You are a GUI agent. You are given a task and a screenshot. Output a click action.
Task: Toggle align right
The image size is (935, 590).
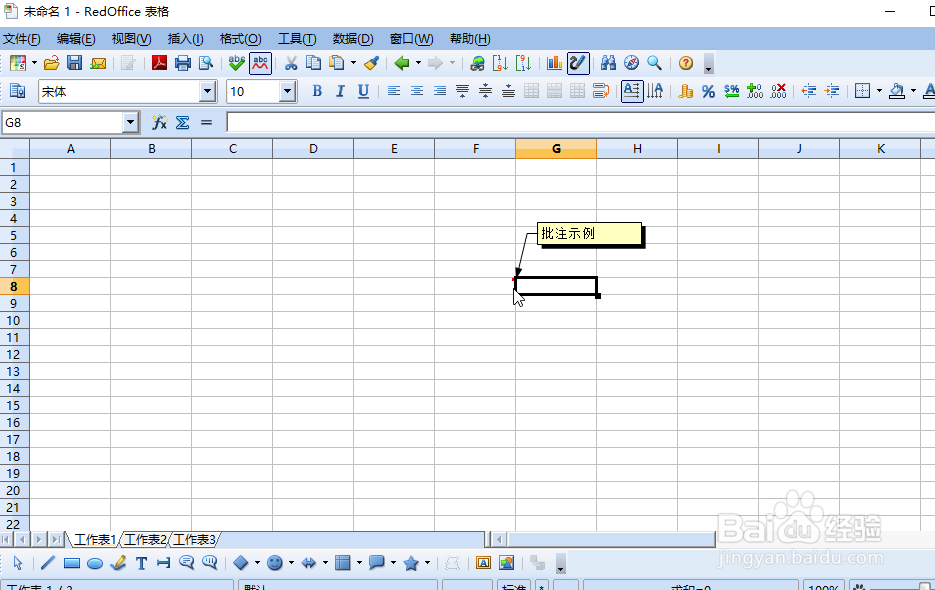coord(439,91)
